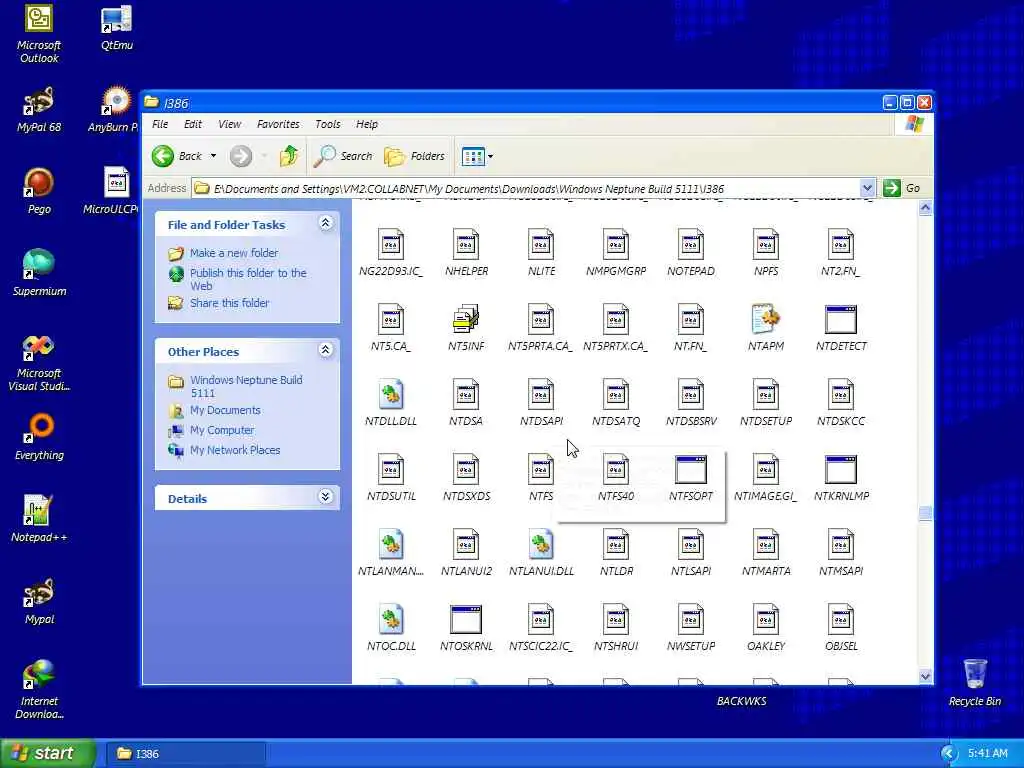This screenshot has height=768, width=1024.
Task: Select the NG22D93.IC_ file icon
Action: pyautogui.click(x=391, y=244)
